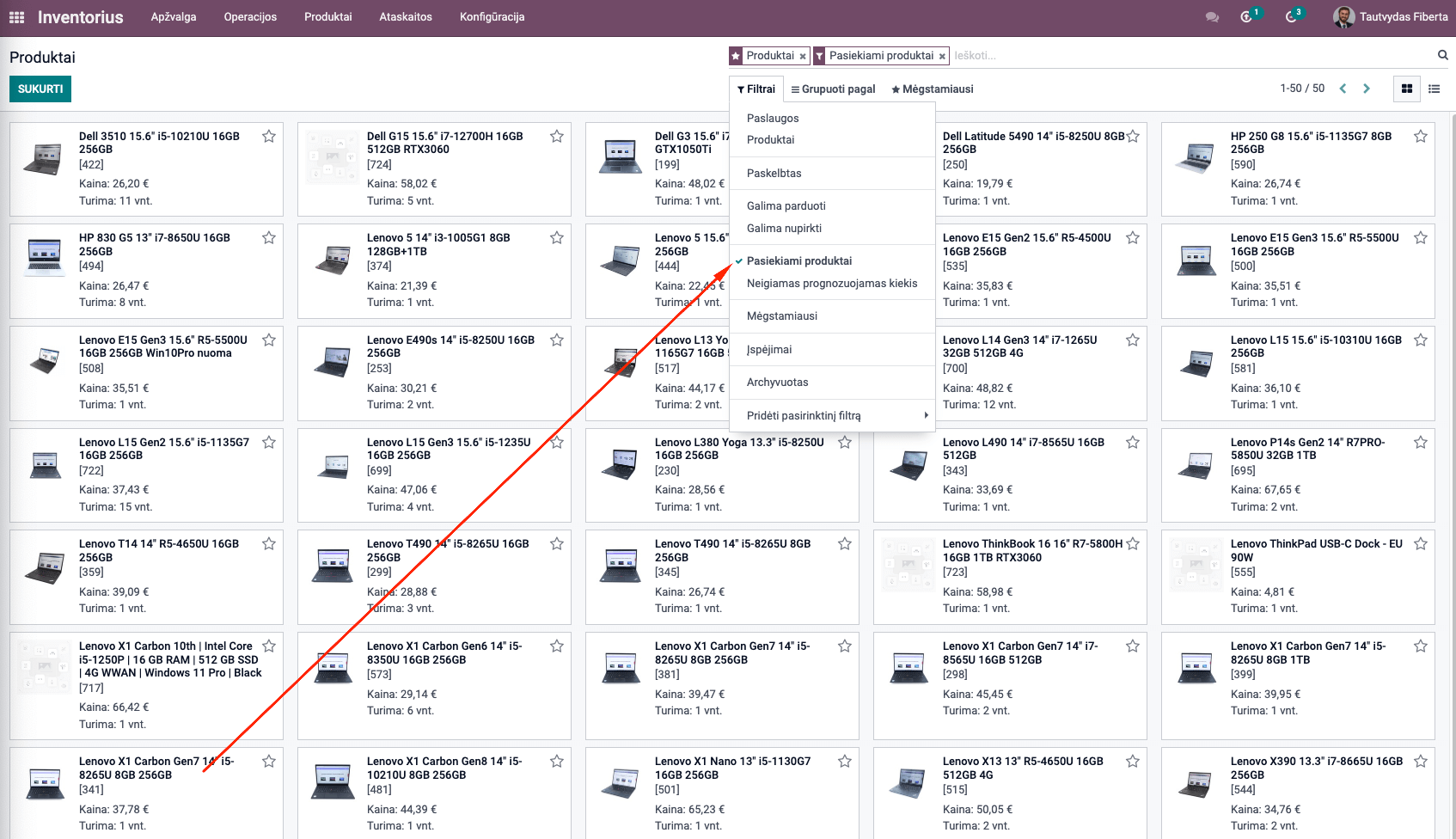Remove the Pasiekiami produktai filter facet

[942, 57]
